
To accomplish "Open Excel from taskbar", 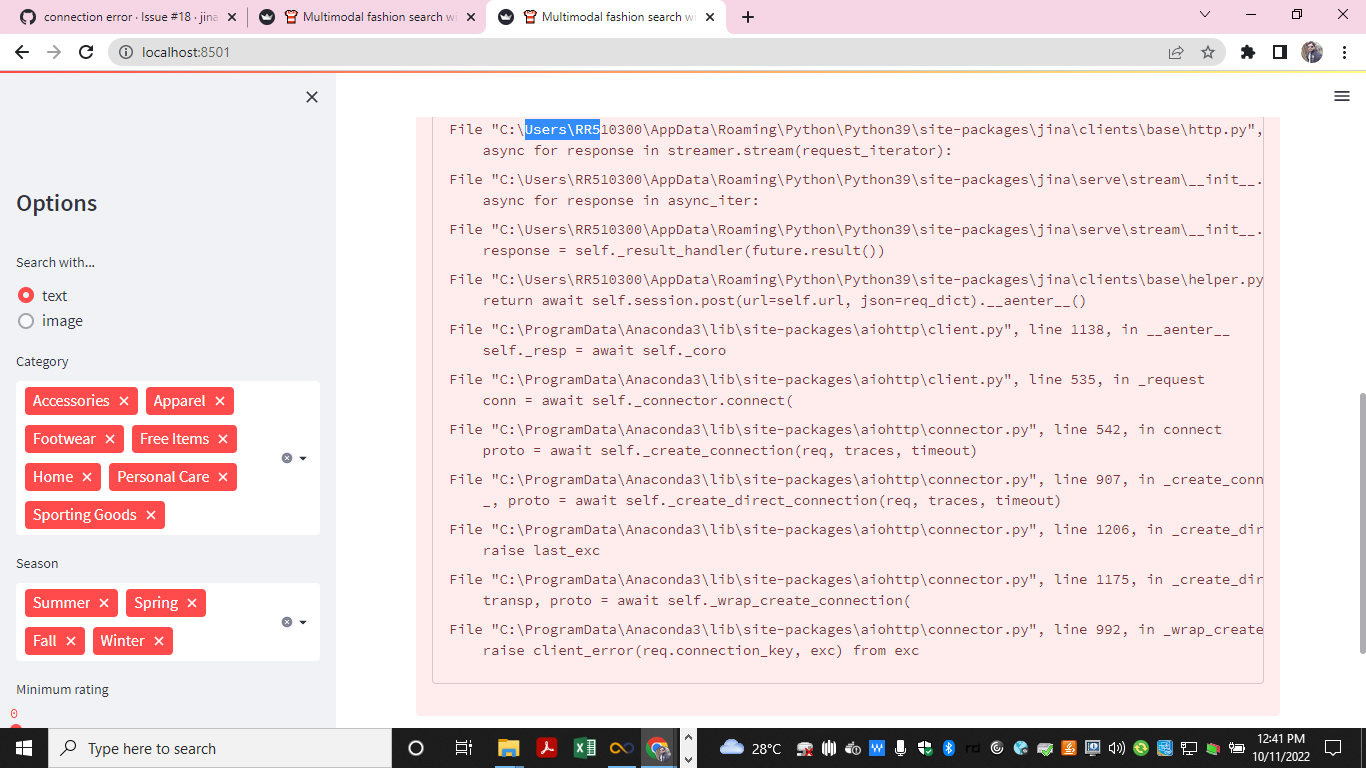I will [x=584, y=748].
